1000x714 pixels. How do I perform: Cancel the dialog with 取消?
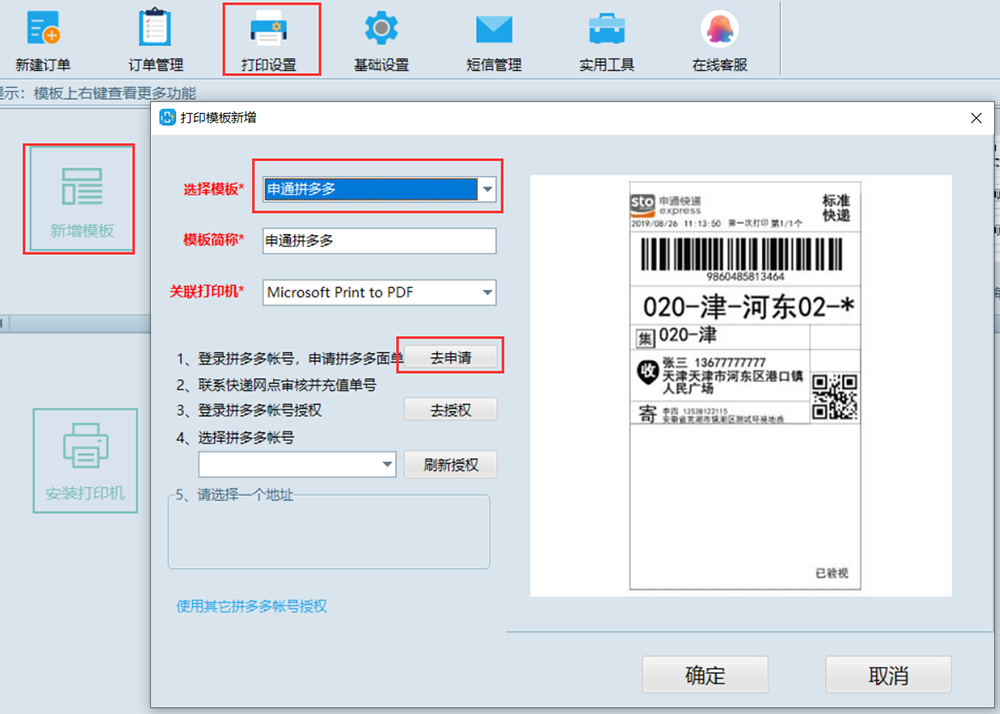click(x=888, y=675)
